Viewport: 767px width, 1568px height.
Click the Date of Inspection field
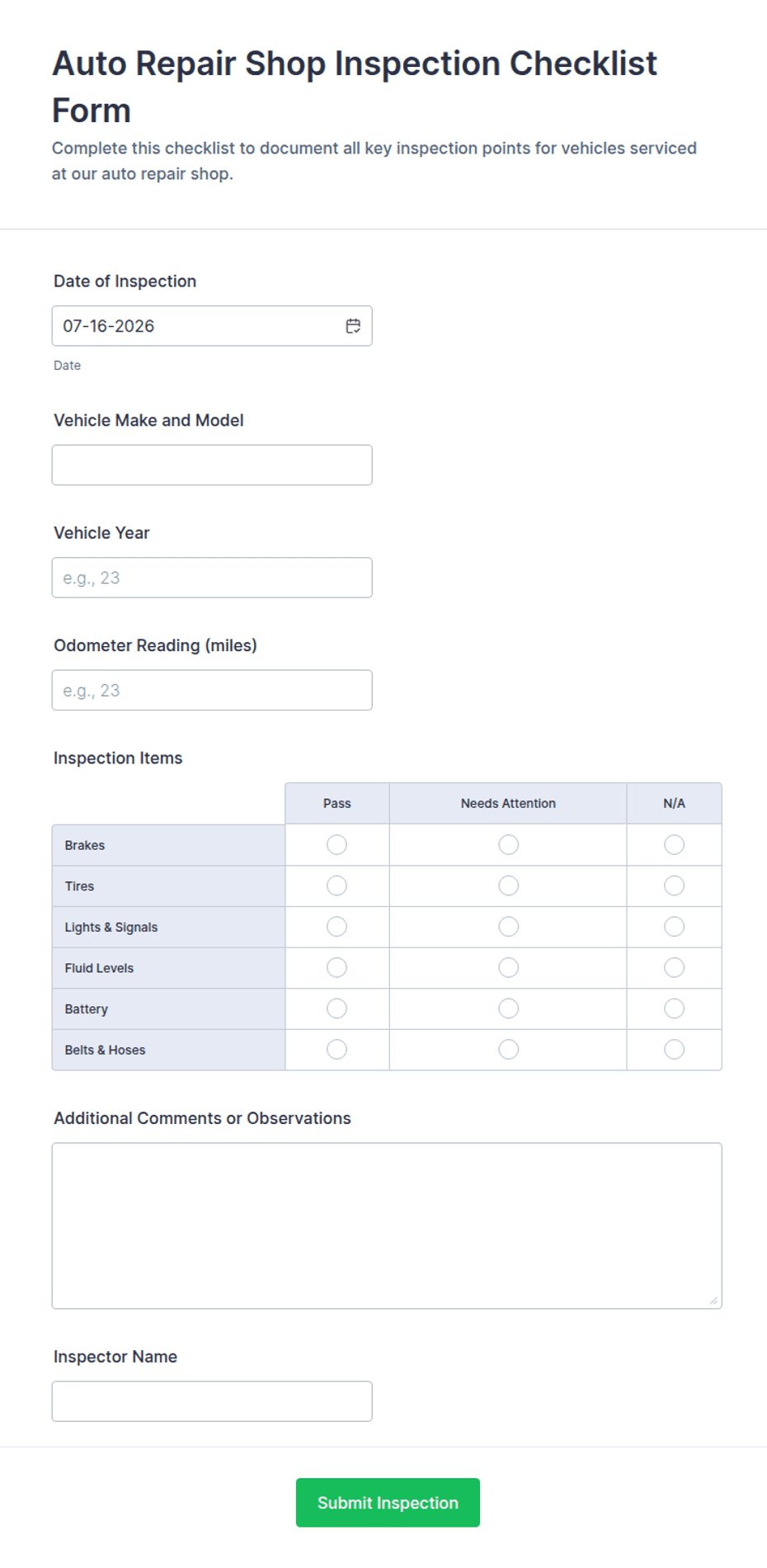tap(212, 326)
